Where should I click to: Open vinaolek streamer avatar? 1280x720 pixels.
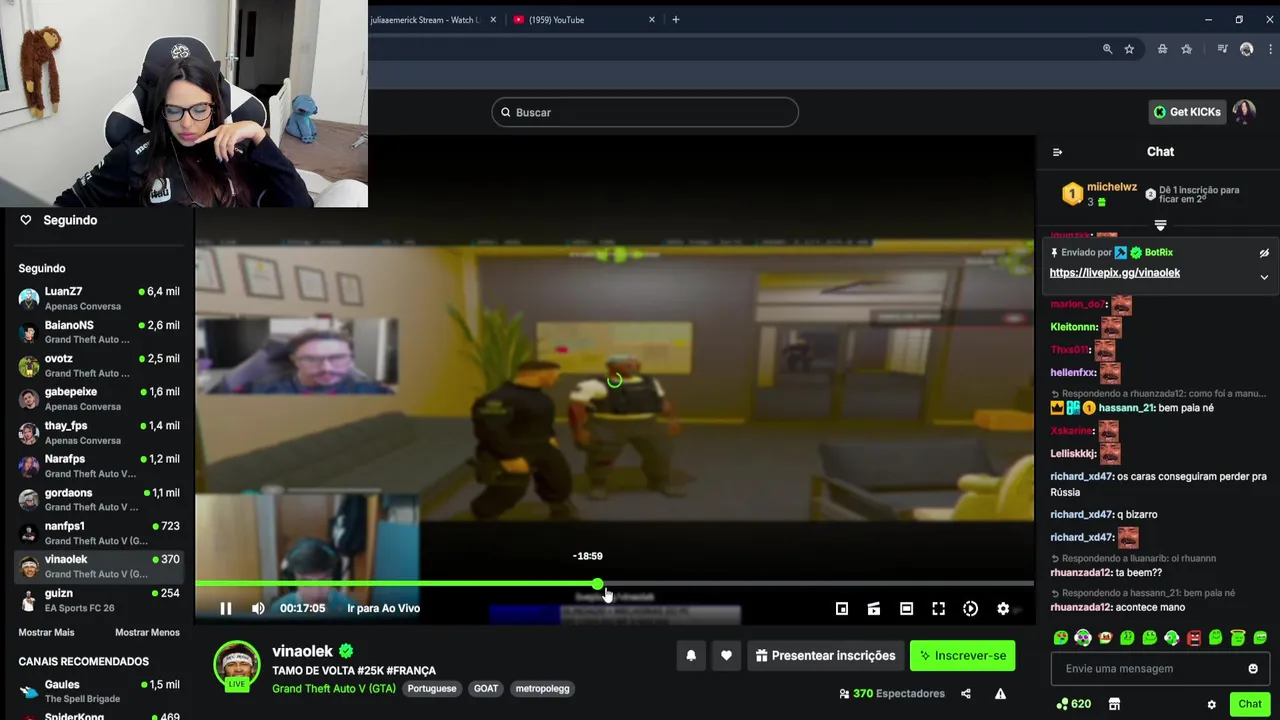pyautogui.click(x=237, y=666)
